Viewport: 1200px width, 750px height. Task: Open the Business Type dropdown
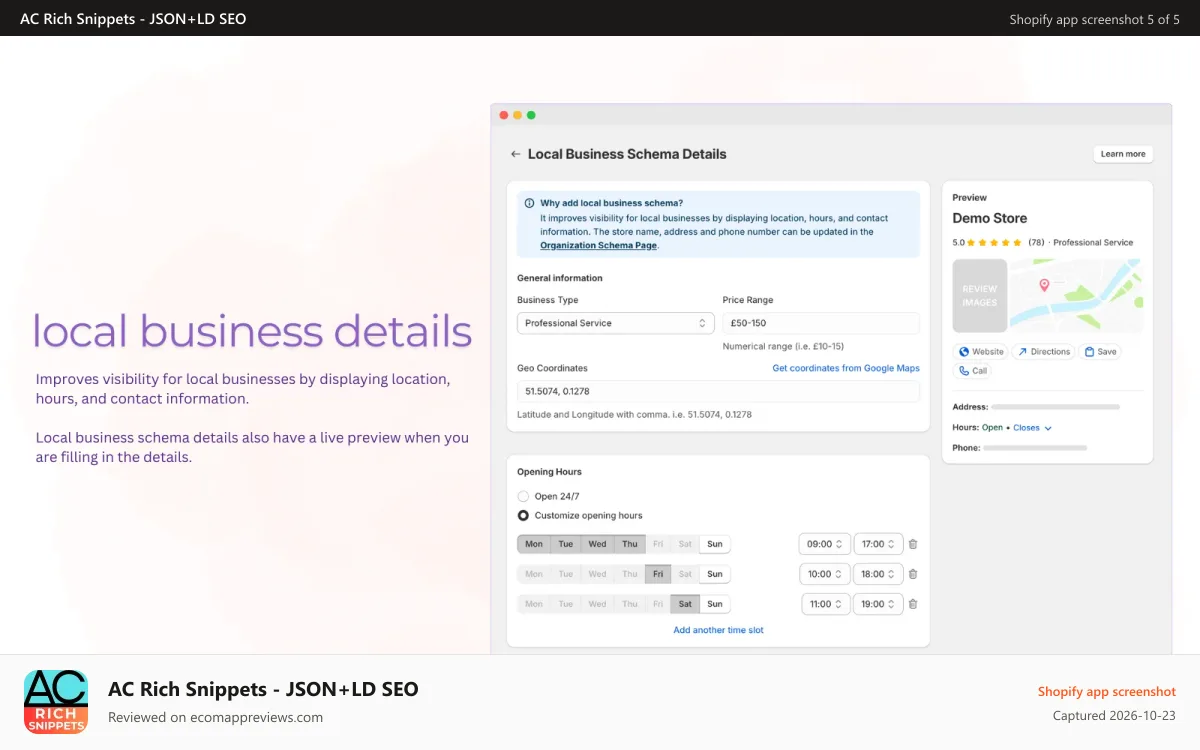(x=615, y=323)
